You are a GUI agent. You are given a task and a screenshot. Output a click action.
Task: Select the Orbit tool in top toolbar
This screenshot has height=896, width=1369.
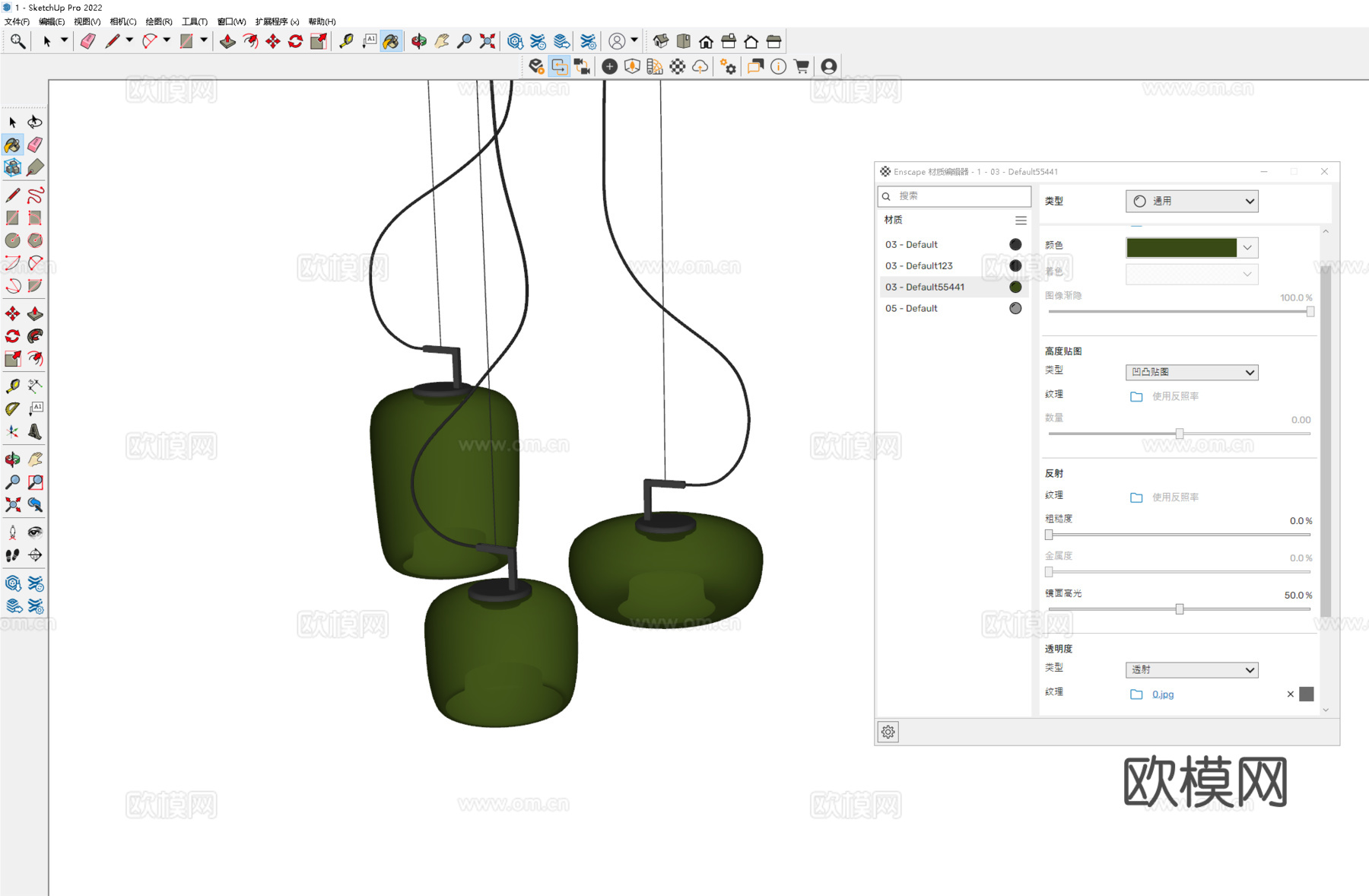click(418, 41)
